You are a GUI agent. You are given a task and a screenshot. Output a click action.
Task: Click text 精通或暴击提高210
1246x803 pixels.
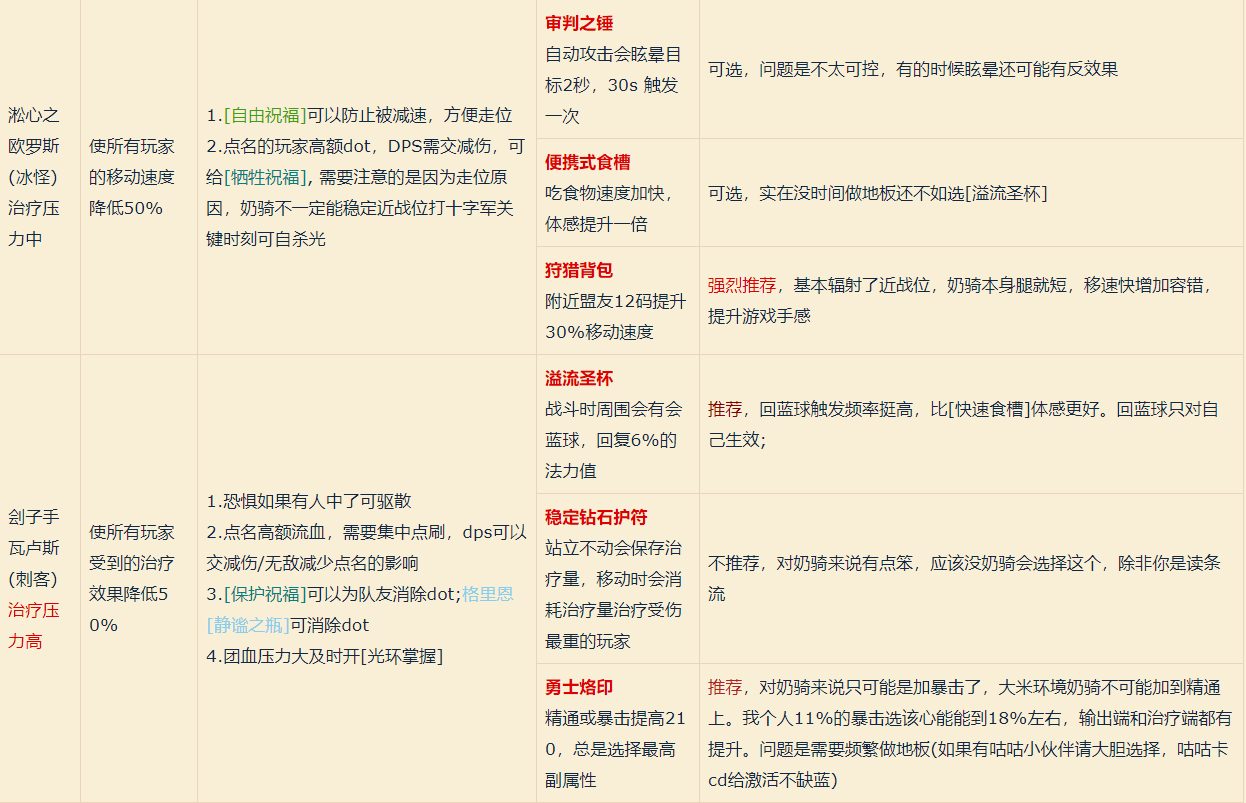pos(615,733)
